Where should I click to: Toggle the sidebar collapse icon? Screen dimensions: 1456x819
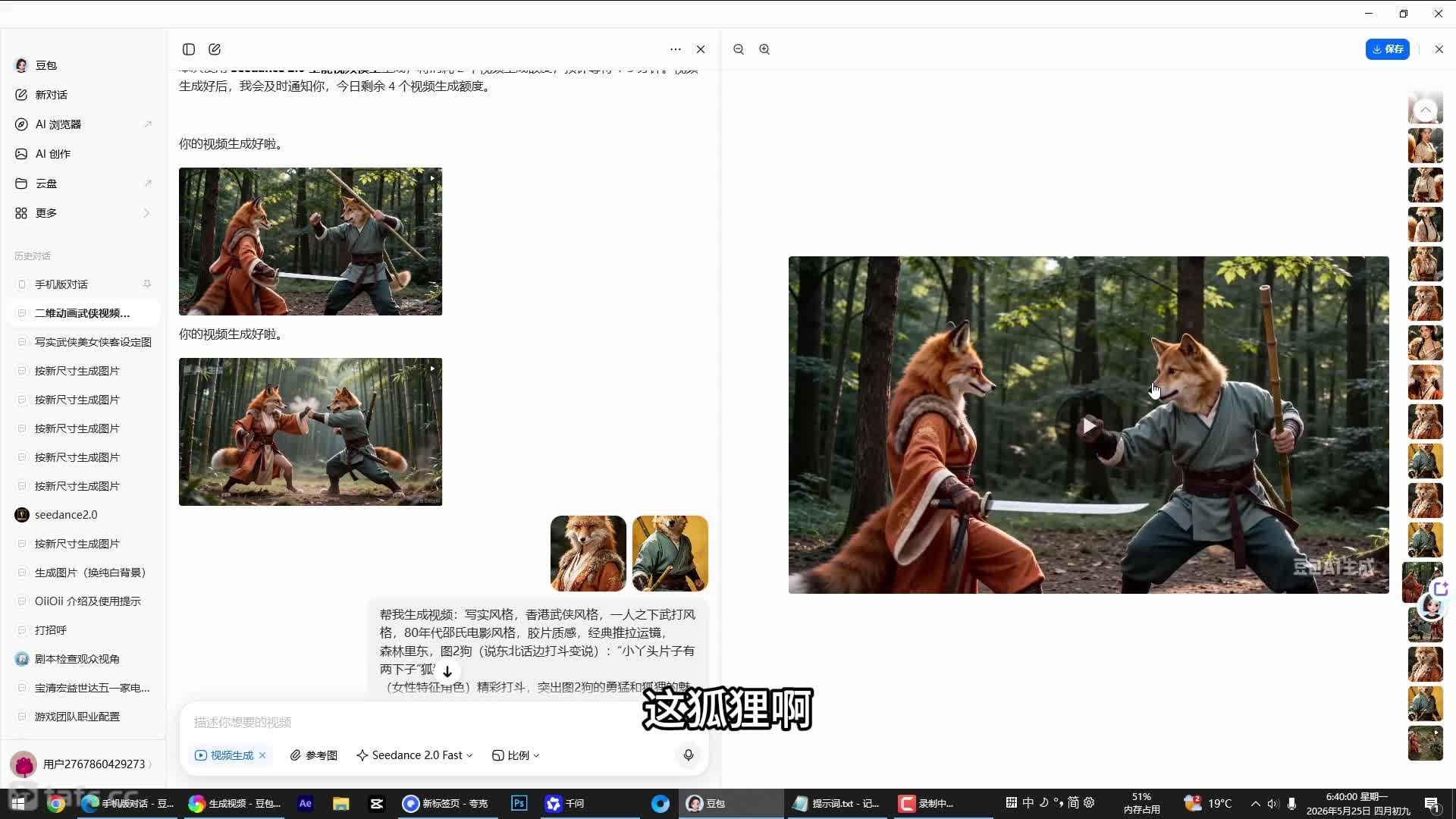(189, 49)
